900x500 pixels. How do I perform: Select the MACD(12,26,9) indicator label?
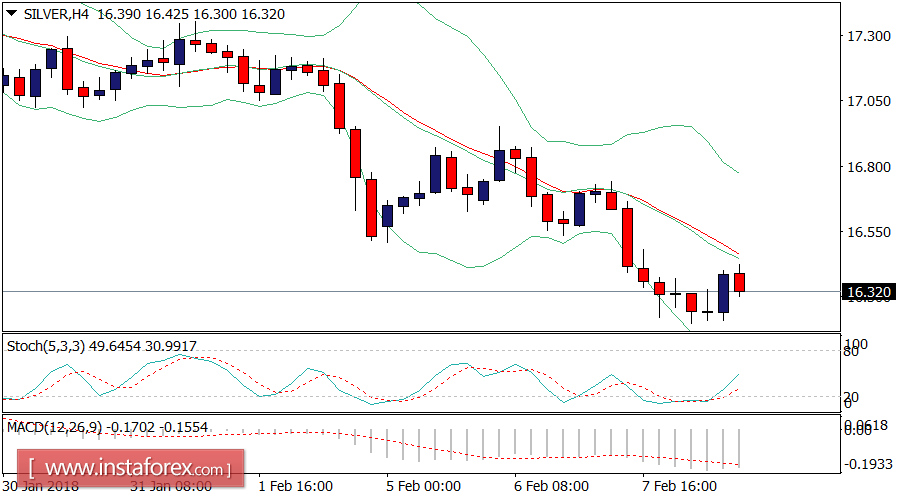pyautogui.click(x=55, y=427)
